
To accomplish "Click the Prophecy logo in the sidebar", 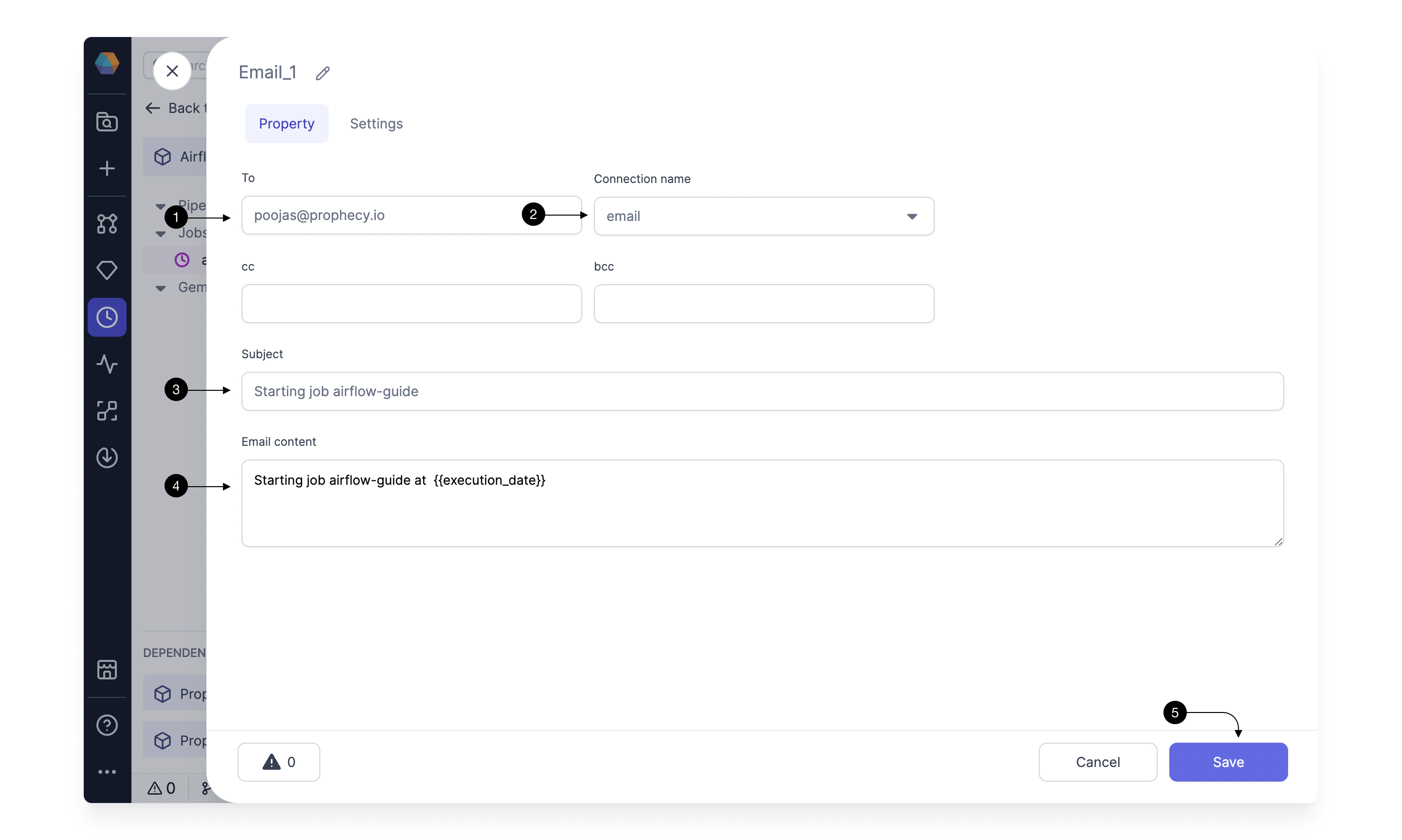I will (107, 63).
